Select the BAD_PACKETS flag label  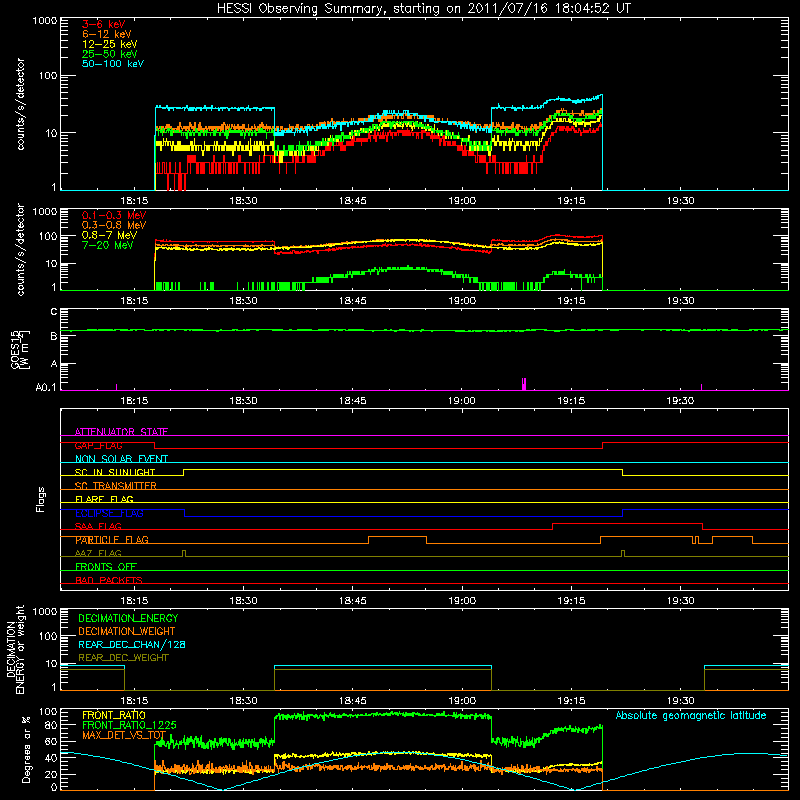pyautogui.click(x=109, y=580)
